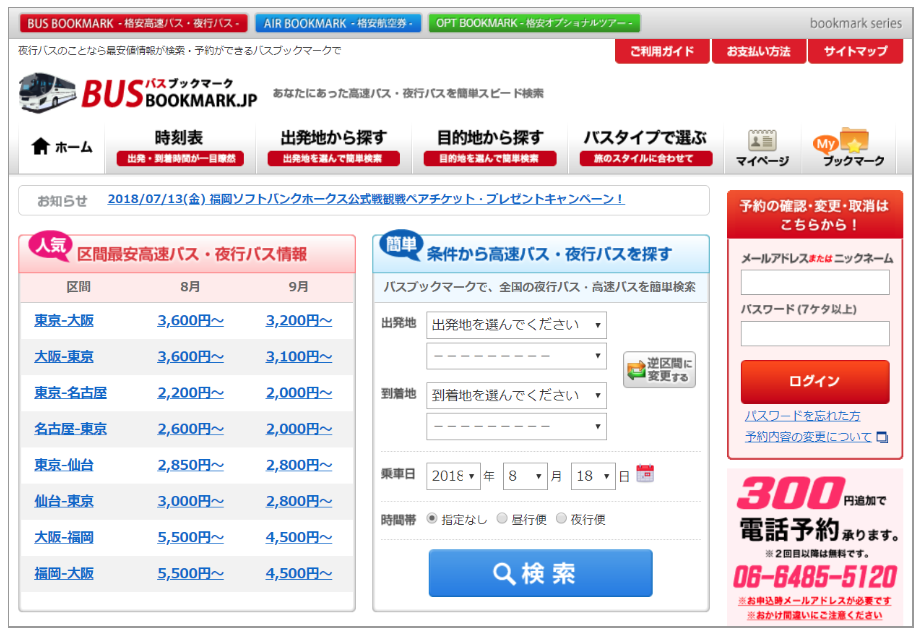921x632 pixels.
Task: Open the calendar icon next to 乗車日
Action: [645, 473]
